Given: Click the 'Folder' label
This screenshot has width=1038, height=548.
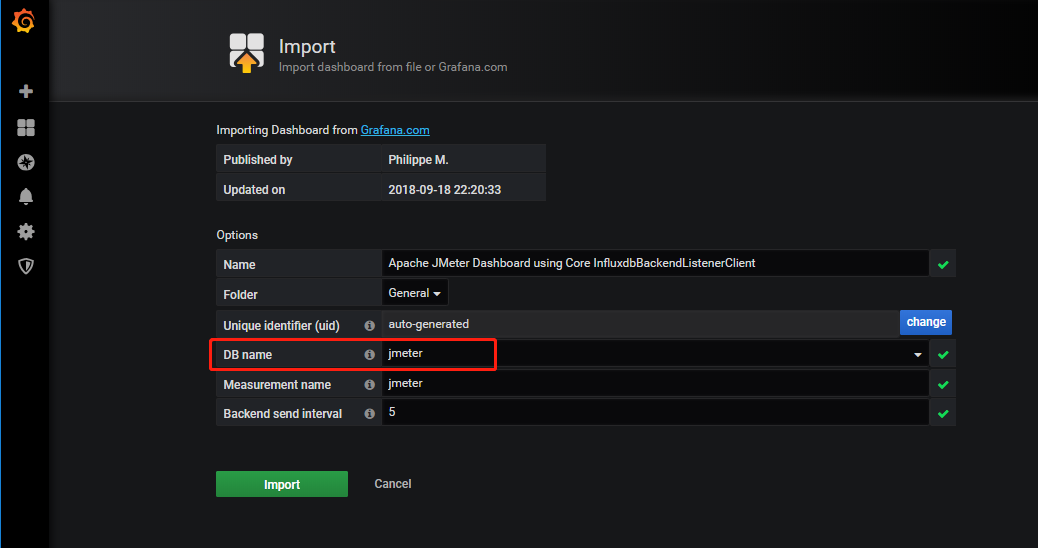Looking at the screenshot, I should pos(240,295).
